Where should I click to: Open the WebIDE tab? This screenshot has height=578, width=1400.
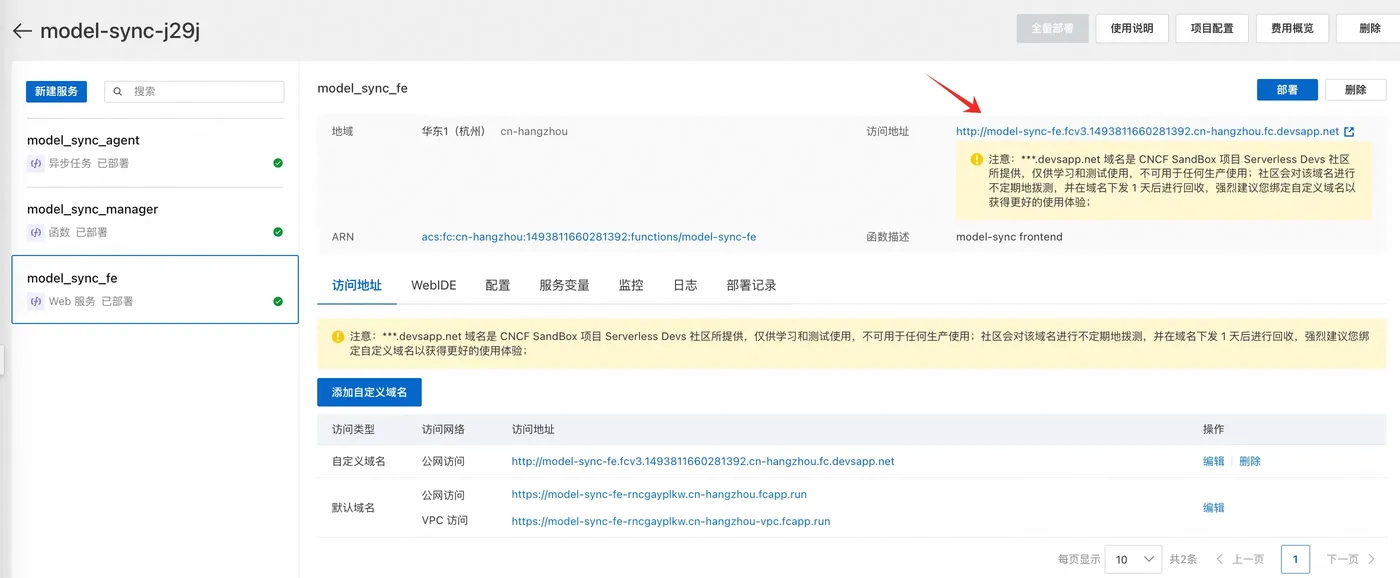(434, 285)
